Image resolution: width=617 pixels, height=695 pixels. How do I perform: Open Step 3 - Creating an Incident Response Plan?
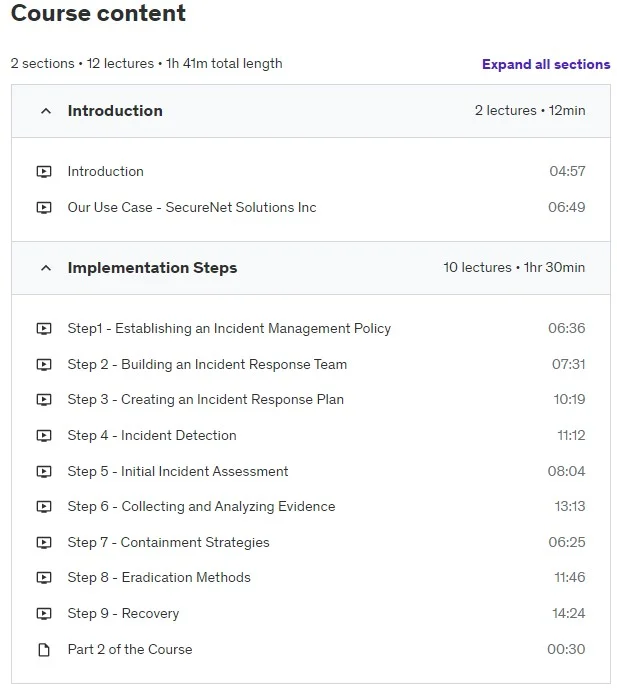tap(206, 399)
